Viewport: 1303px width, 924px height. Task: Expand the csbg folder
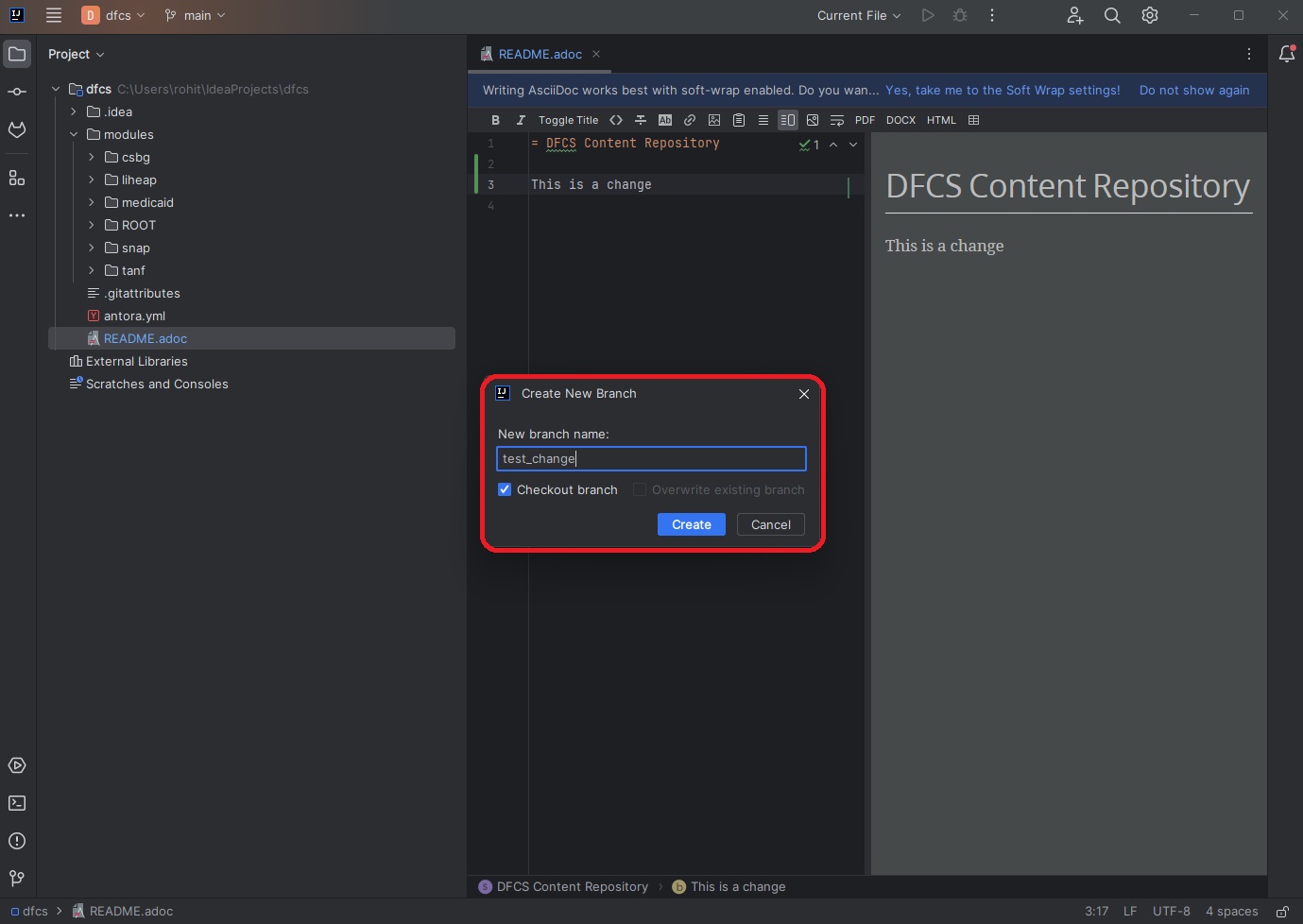[x=92, y=157]
